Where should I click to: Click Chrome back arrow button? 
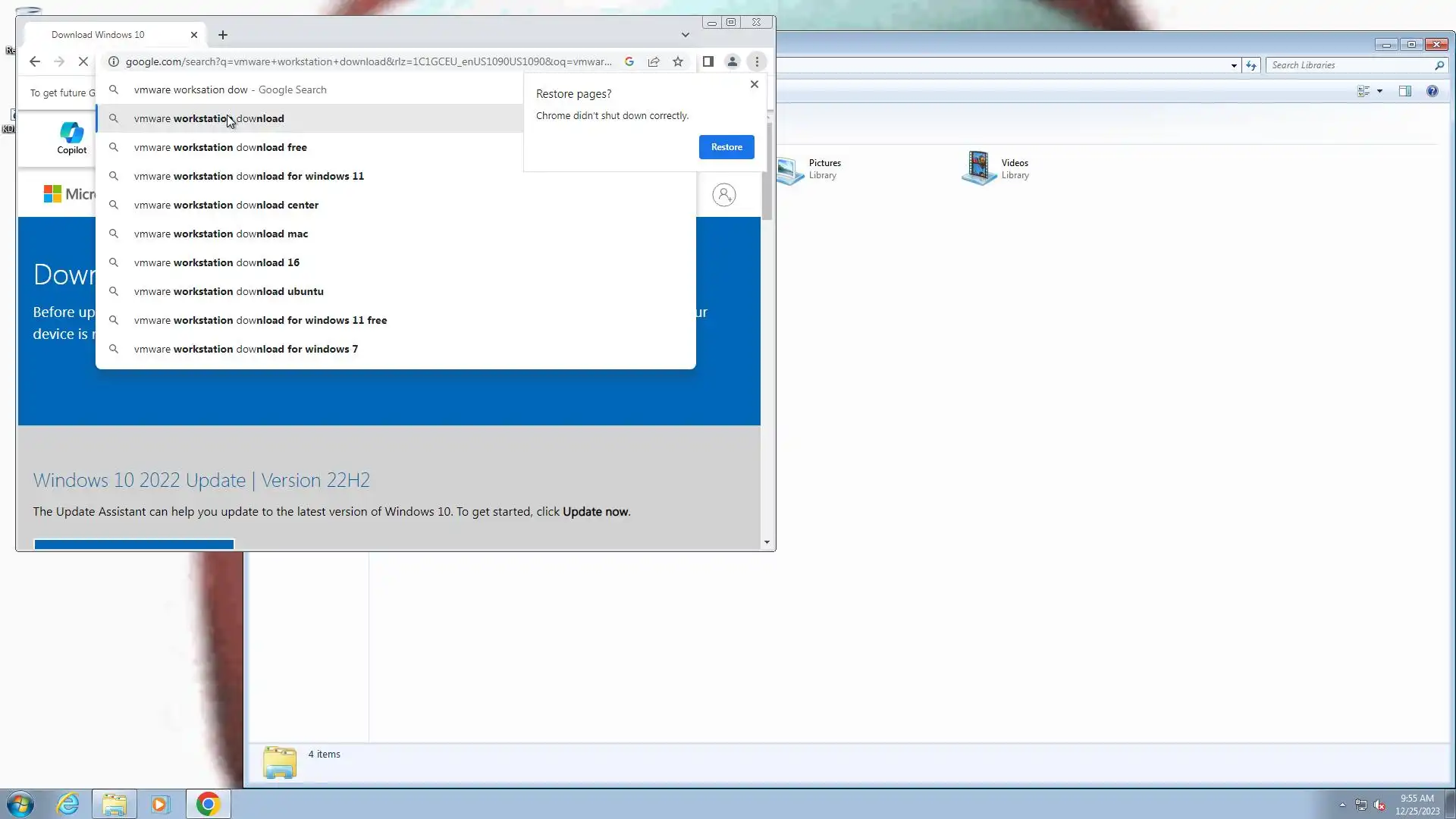[35, 61]
